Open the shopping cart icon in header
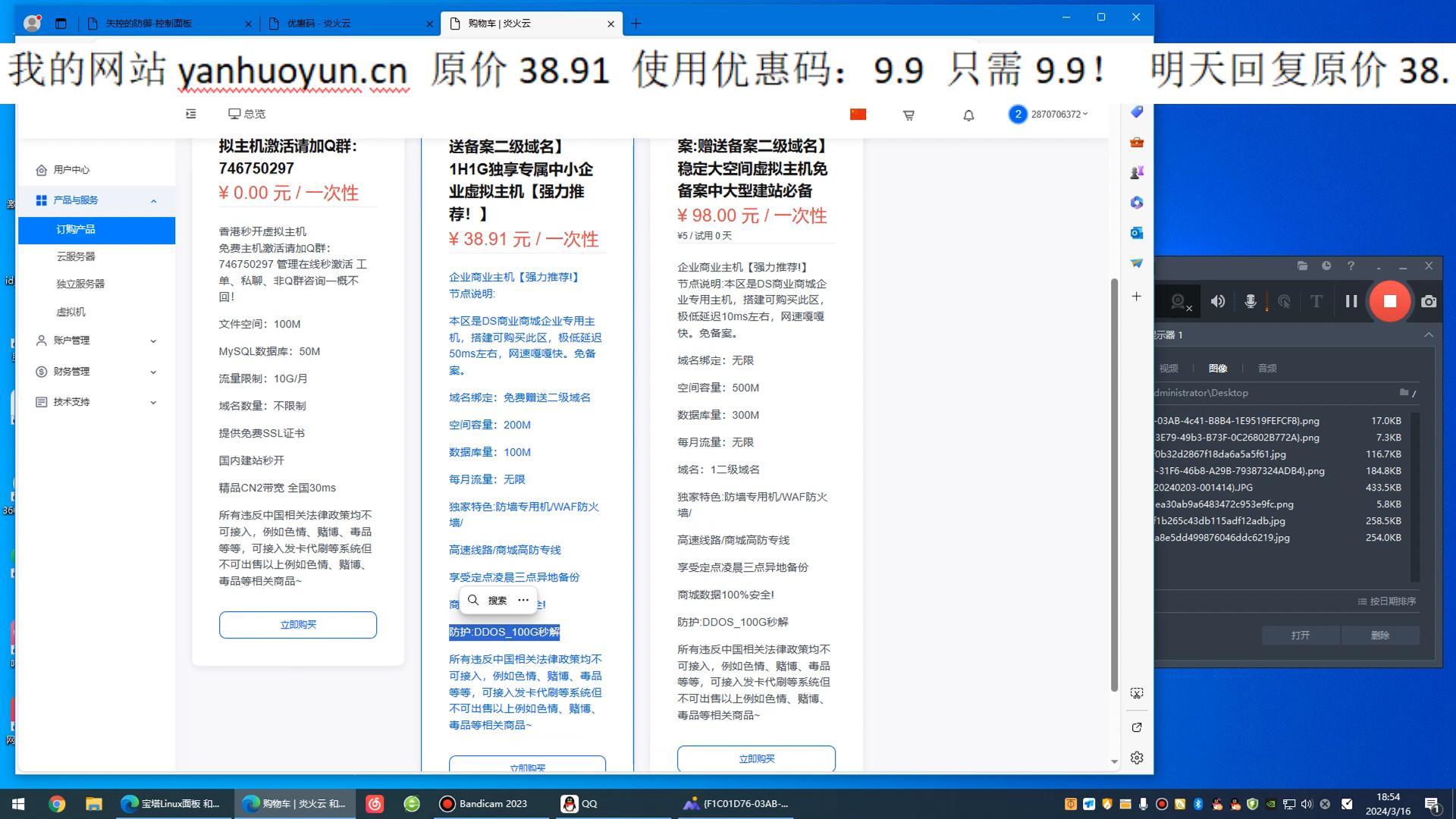Viewport: 1456px width, 819px height. pos(908,115)
